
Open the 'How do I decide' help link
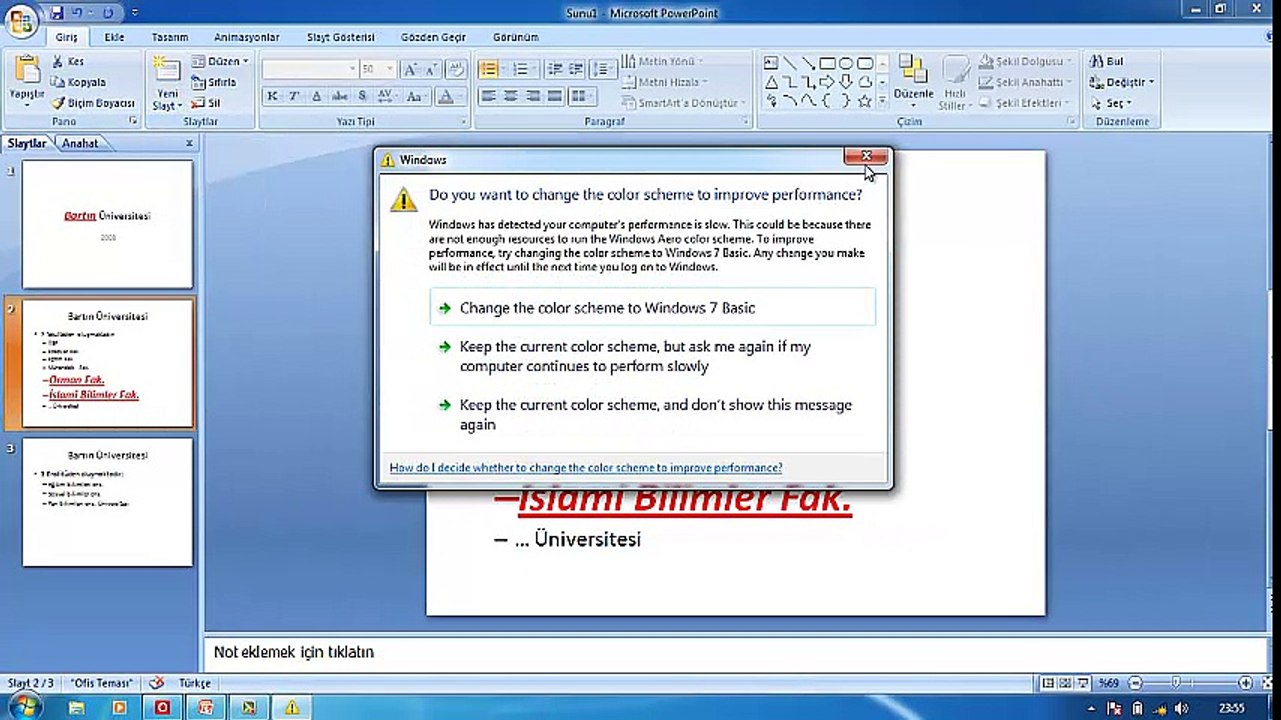pos(586,468)
